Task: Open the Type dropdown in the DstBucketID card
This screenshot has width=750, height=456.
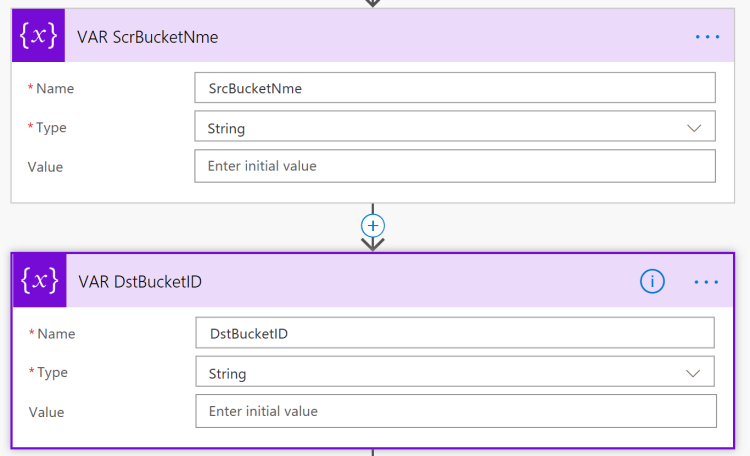Action: (x=455, y=372)
